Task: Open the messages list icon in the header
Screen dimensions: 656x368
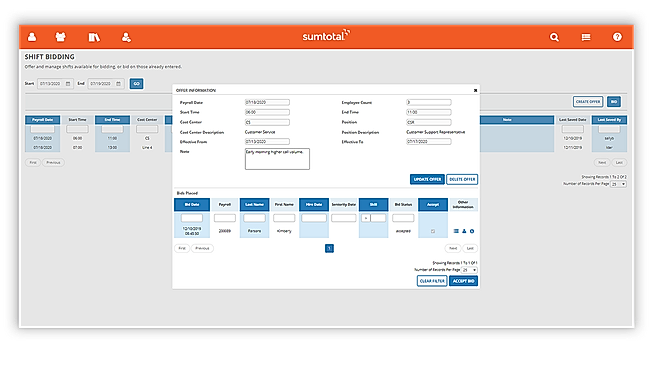Action: [586, 37]
